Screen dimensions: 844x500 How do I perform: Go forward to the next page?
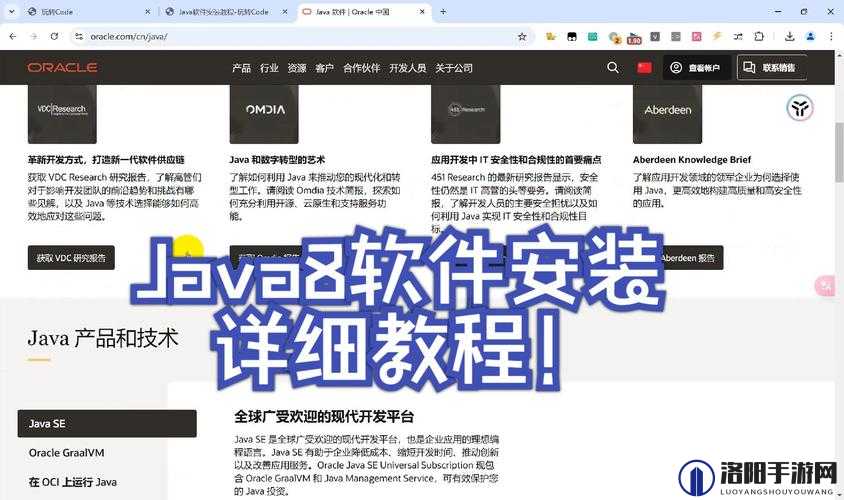pos(34,37)
